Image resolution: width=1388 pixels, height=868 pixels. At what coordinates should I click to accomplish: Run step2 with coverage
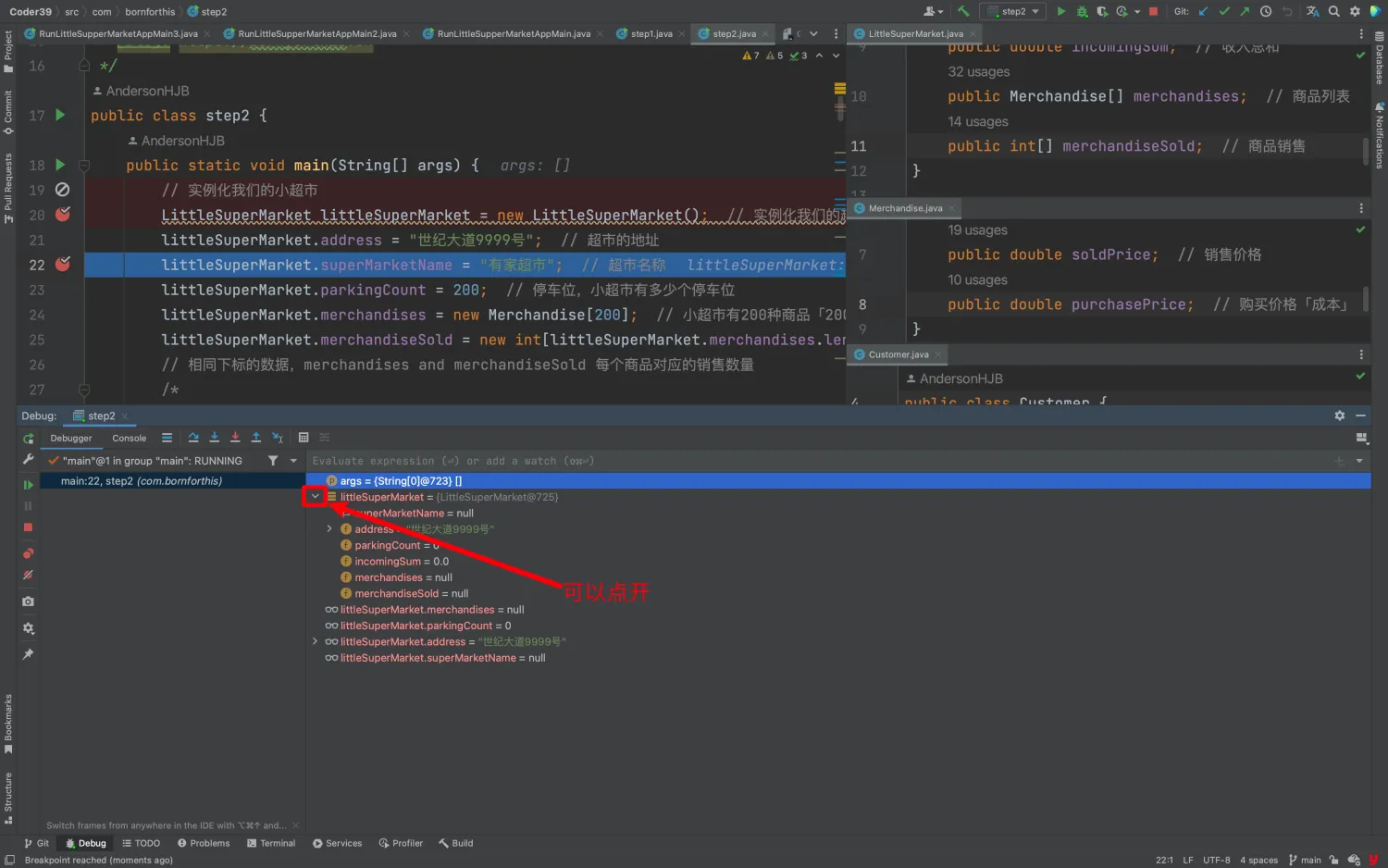tap(1102, 11)
